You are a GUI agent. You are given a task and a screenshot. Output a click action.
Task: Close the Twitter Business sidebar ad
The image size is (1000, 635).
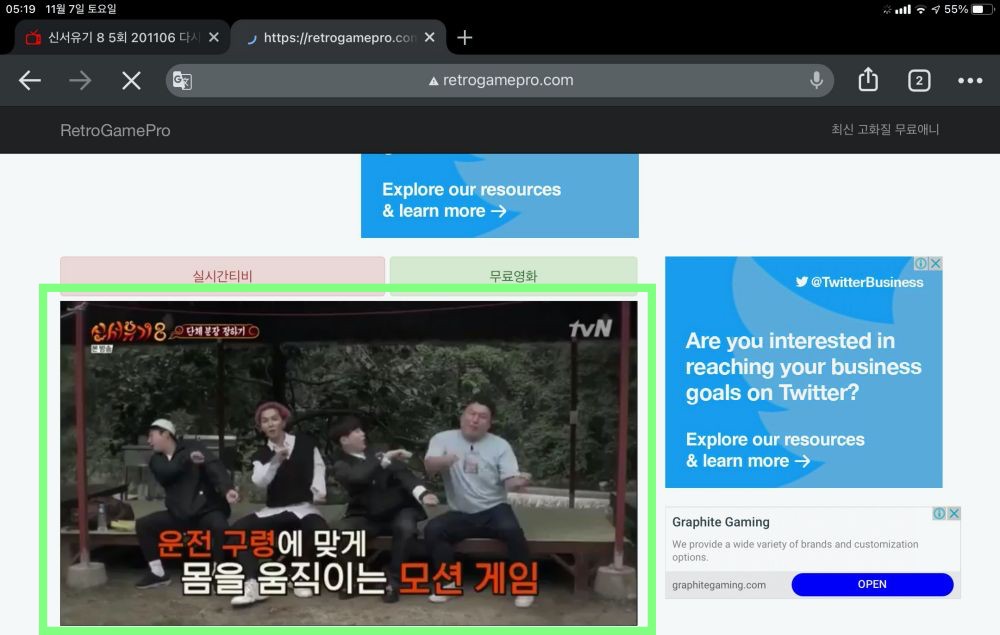click(935, 264)
